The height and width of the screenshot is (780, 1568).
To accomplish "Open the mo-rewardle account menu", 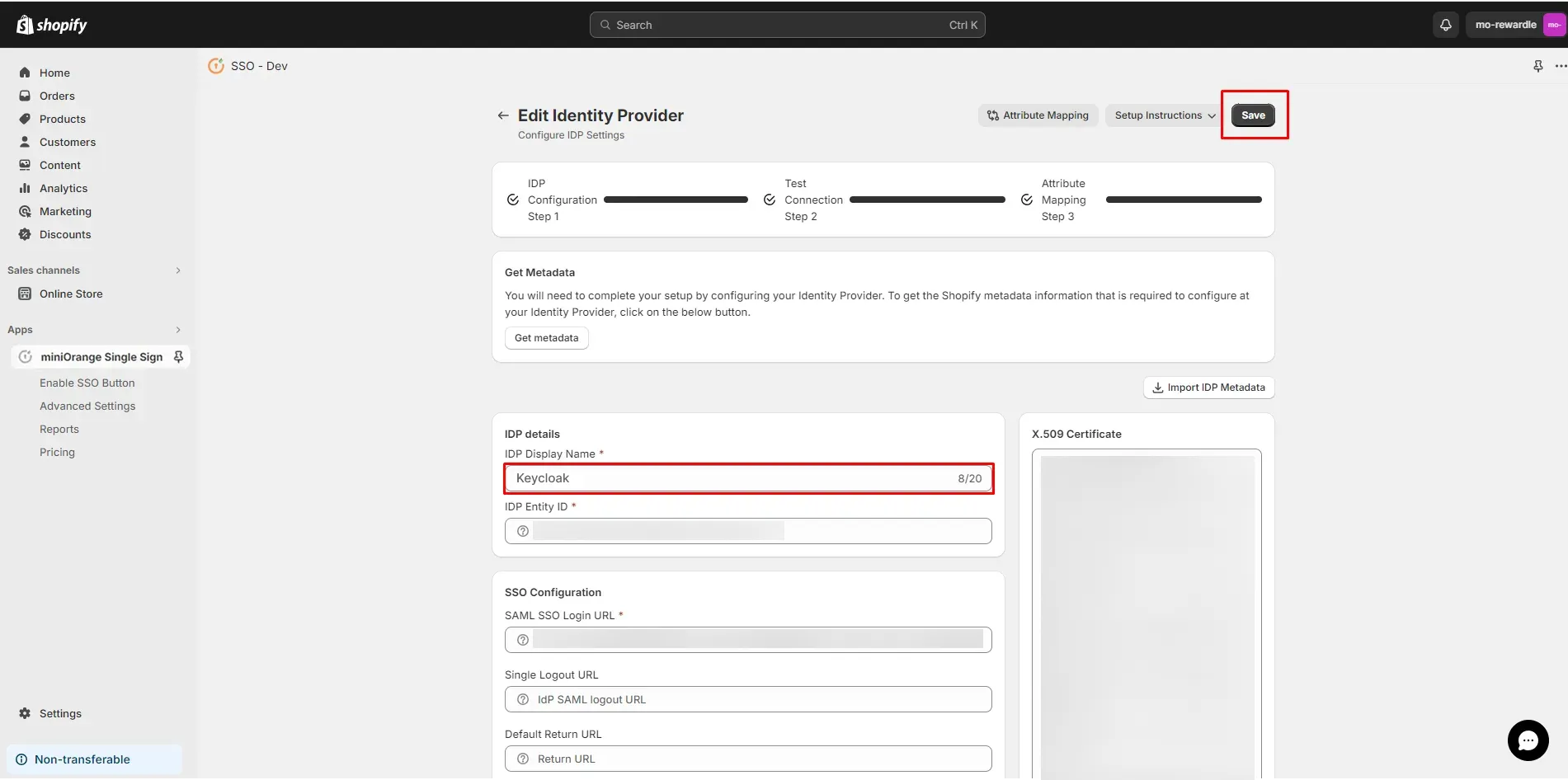I will (1515, 25).
